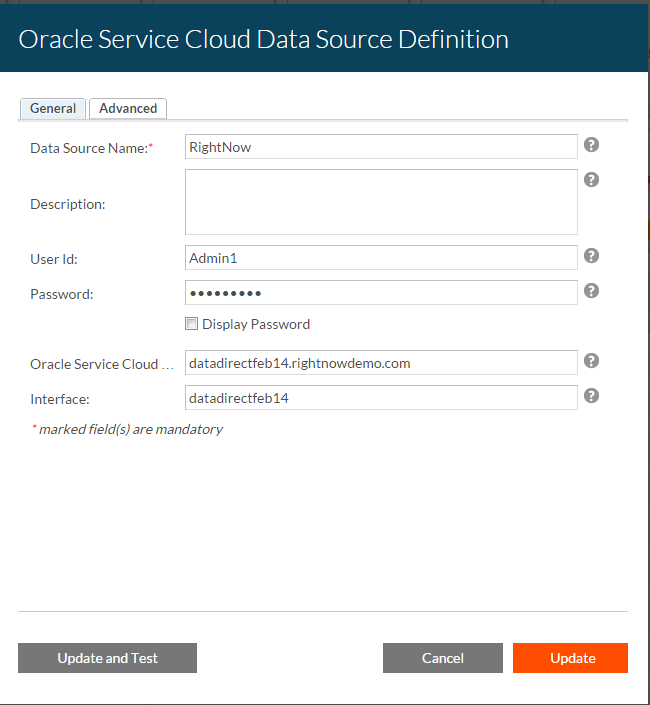Select the General tab
The width and height of the screenshot is (650, 705).
[53, 108]
